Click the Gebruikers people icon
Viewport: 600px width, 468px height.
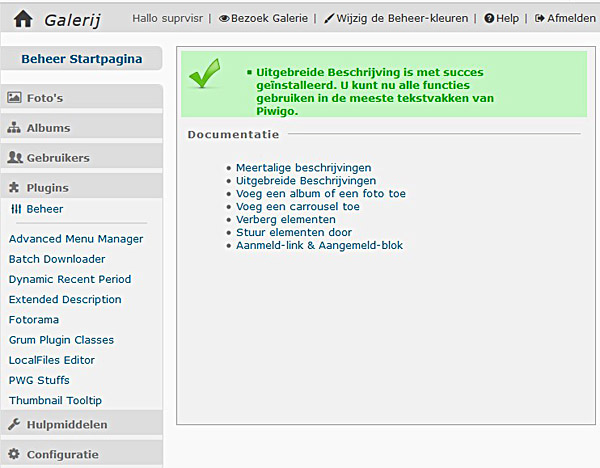[x=15, y=157]
